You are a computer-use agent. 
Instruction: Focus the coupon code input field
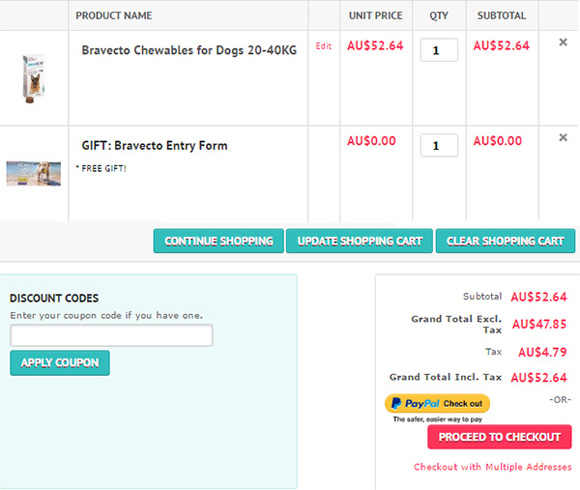point(112,335)
